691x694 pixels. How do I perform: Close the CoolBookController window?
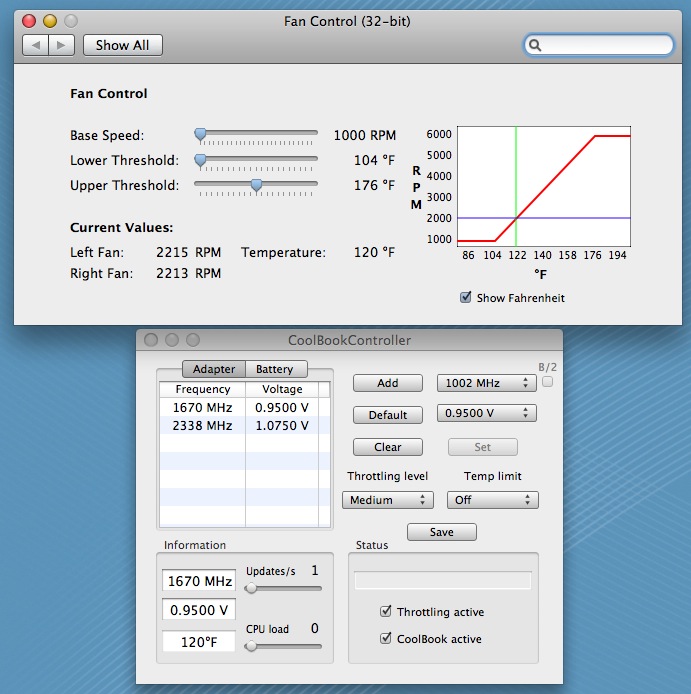click(151, 340)
